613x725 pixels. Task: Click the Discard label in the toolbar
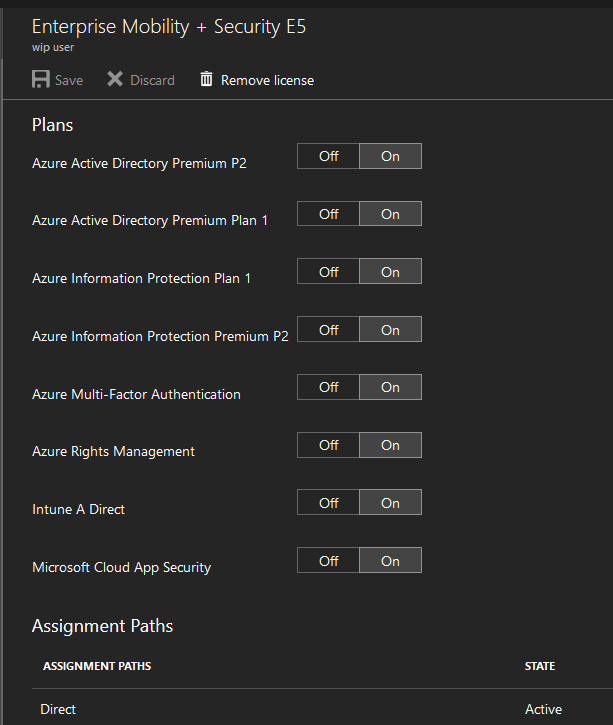153,80
